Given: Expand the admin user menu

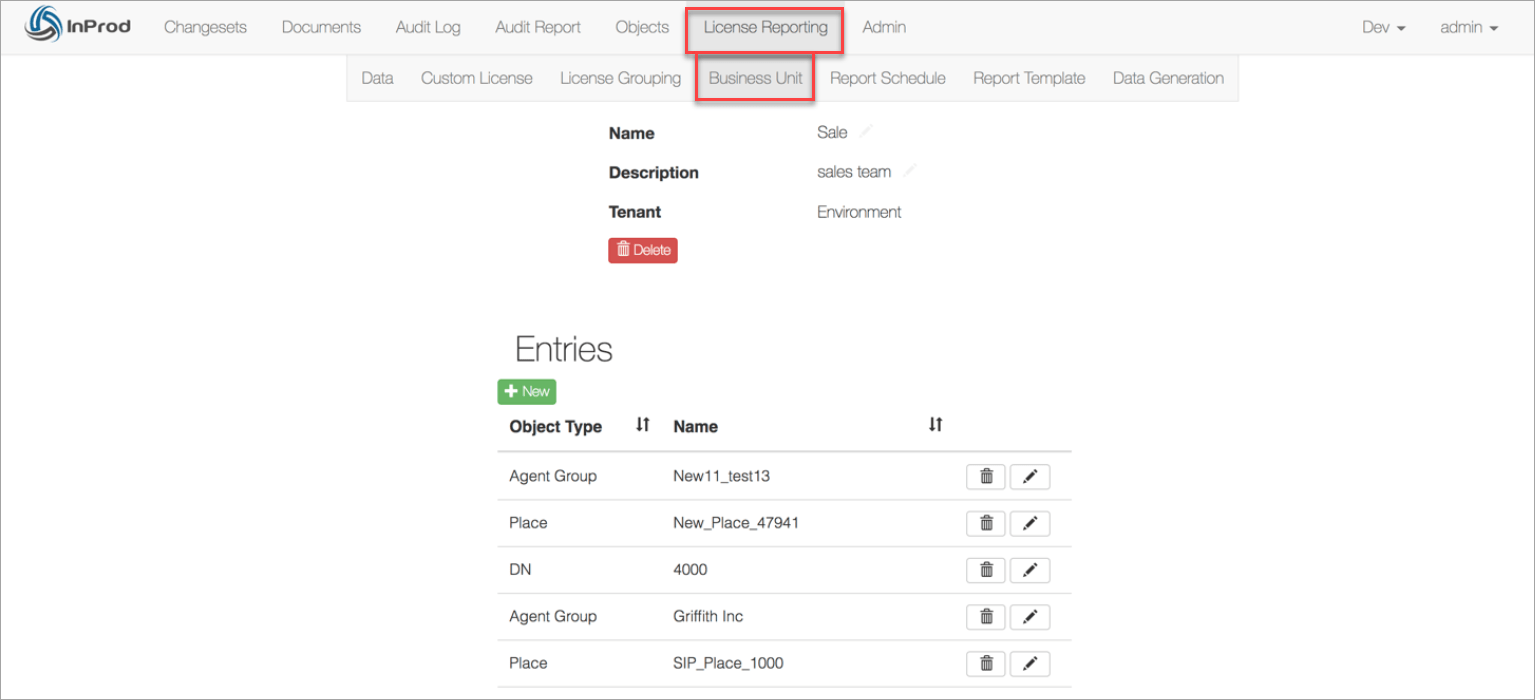Looking at the screenshot, I should pyautogui.click(x=1469, y=28).
